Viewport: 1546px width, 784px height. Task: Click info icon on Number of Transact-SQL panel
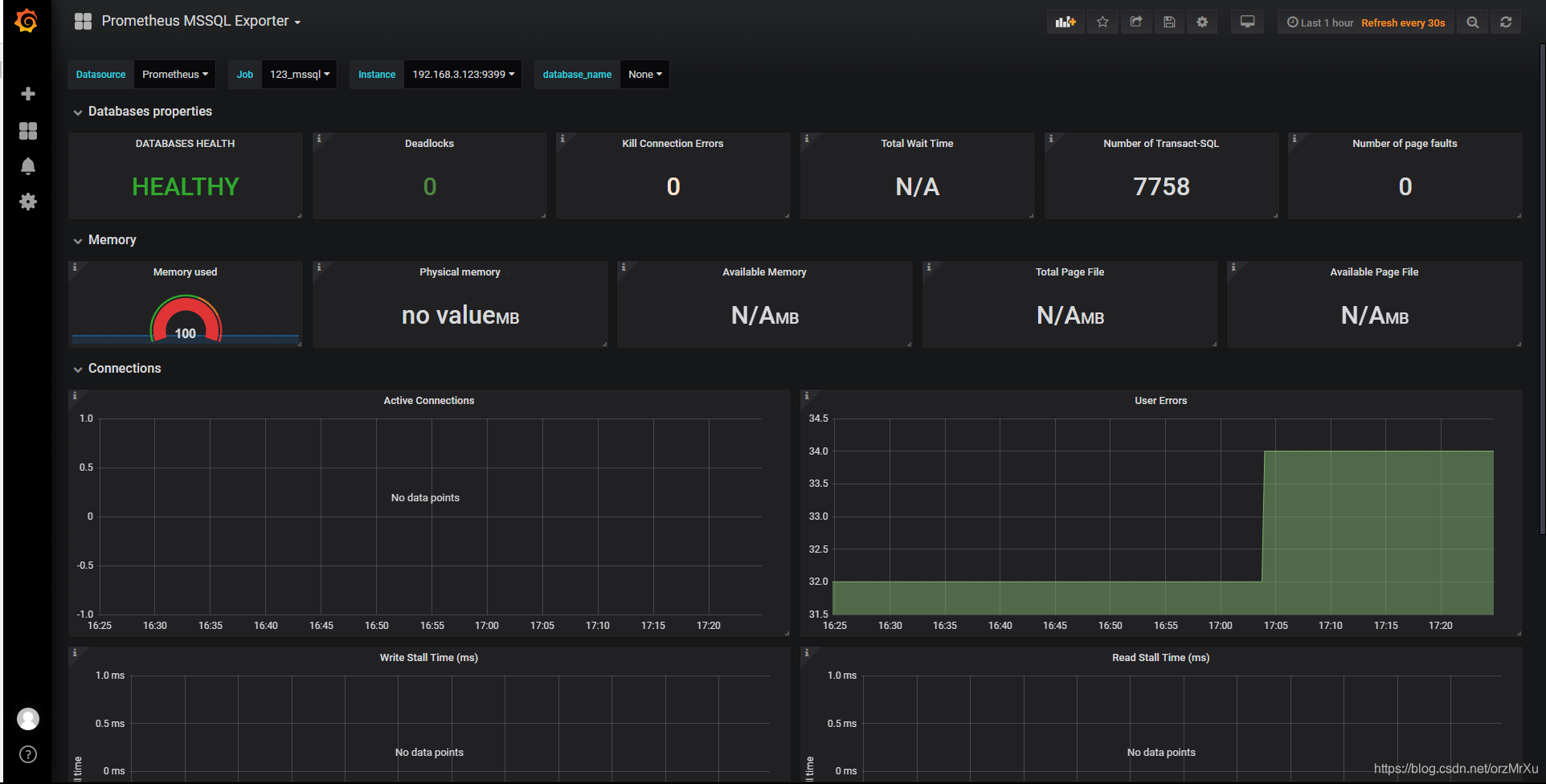coord(1051,139)
